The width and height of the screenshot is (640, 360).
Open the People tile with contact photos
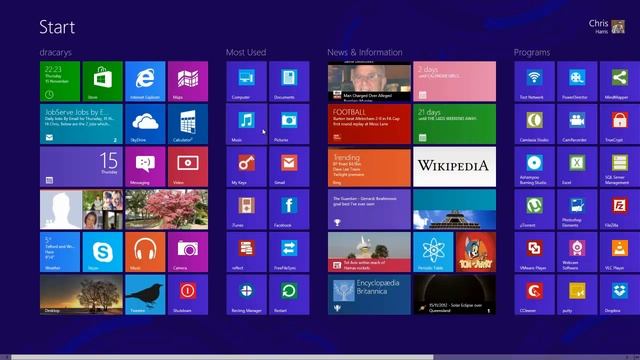pyautogui.click(x=81, y=209)
